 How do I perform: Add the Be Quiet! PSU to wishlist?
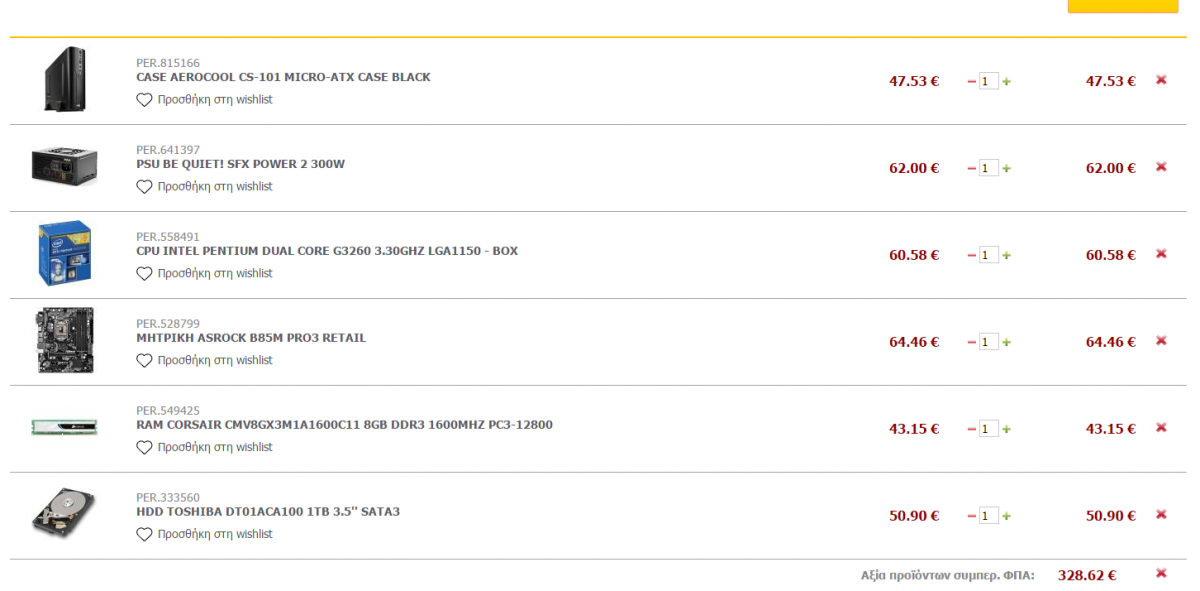[x=204, y=187]
